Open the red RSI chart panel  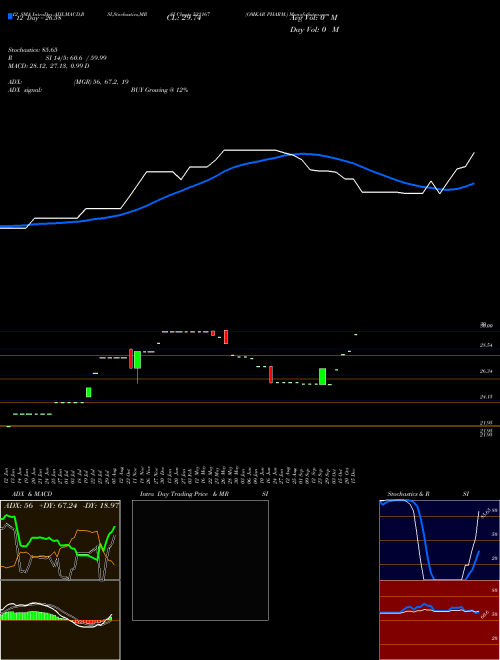pos(440,620)
